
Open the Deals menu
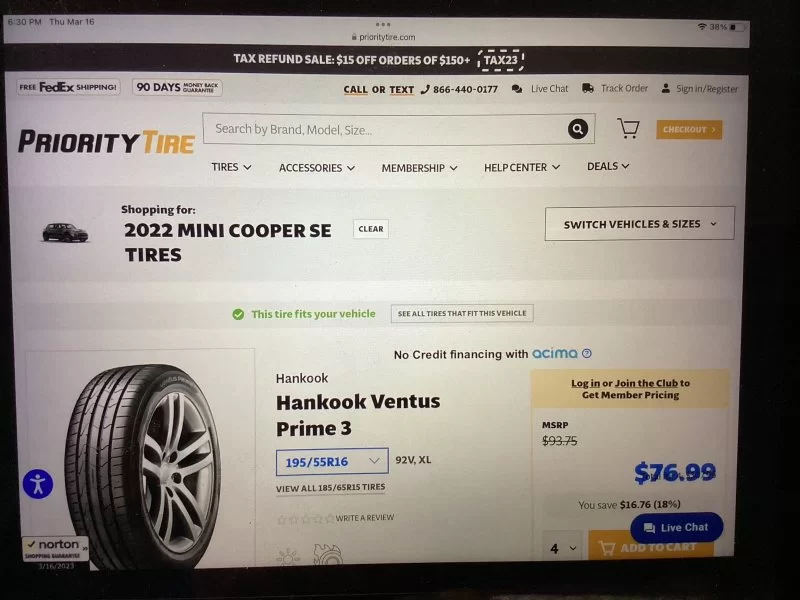pyautogui.click(x=608, y=166)
